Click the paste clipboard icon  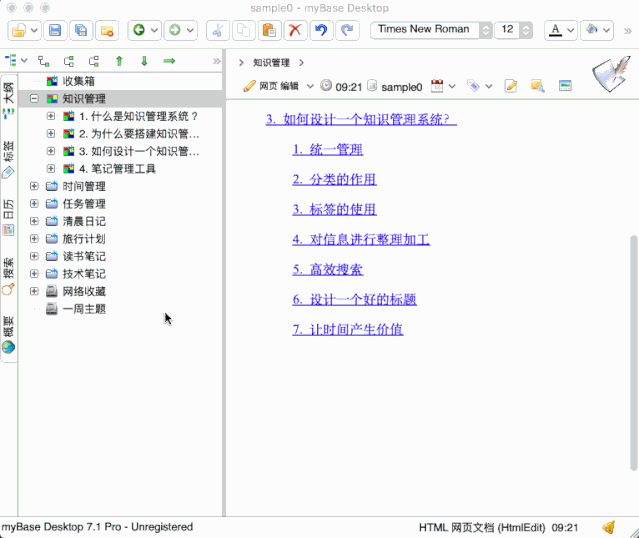click(269, 30)
